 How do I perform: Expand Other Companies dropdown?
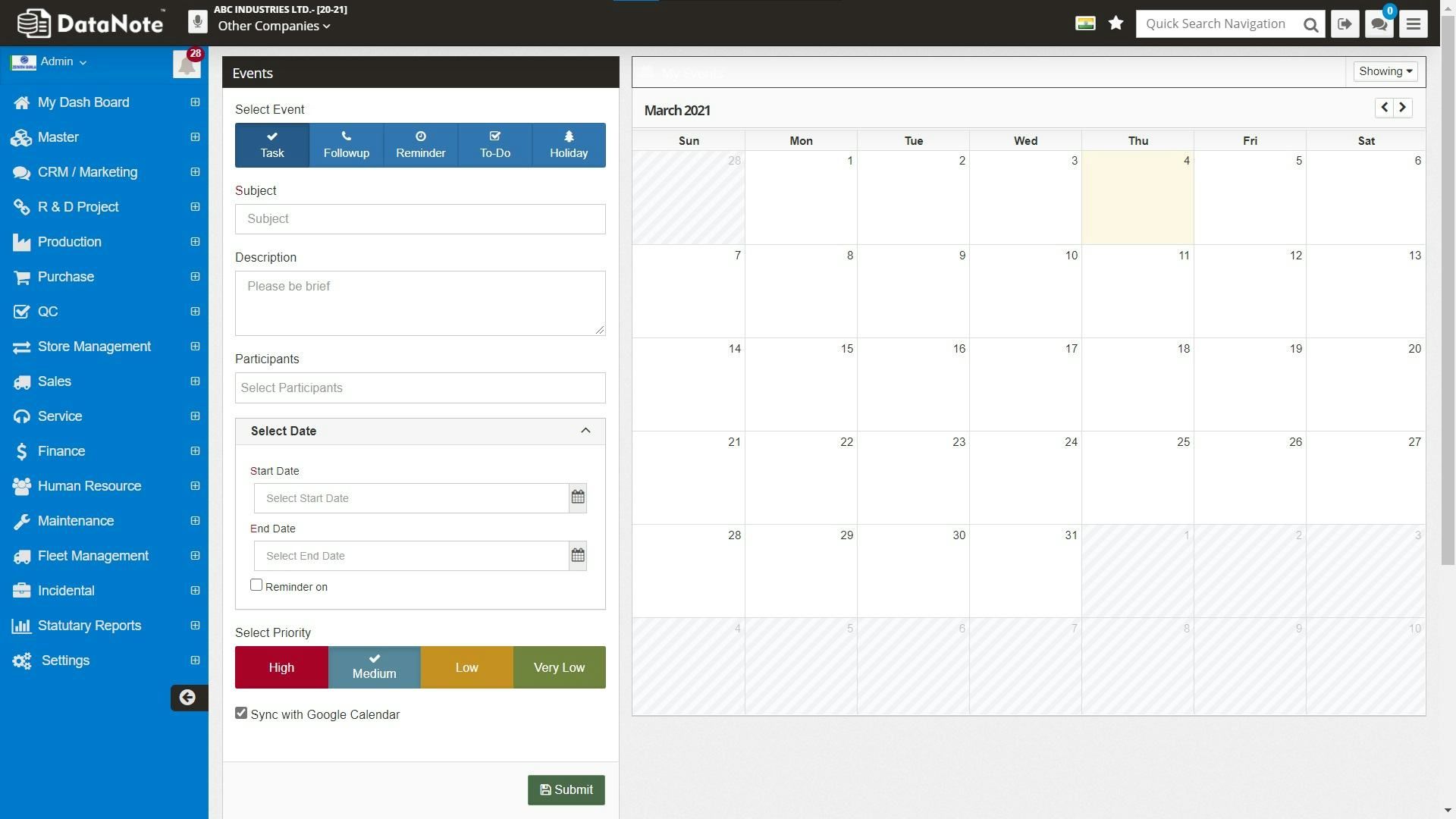[274, 27]
